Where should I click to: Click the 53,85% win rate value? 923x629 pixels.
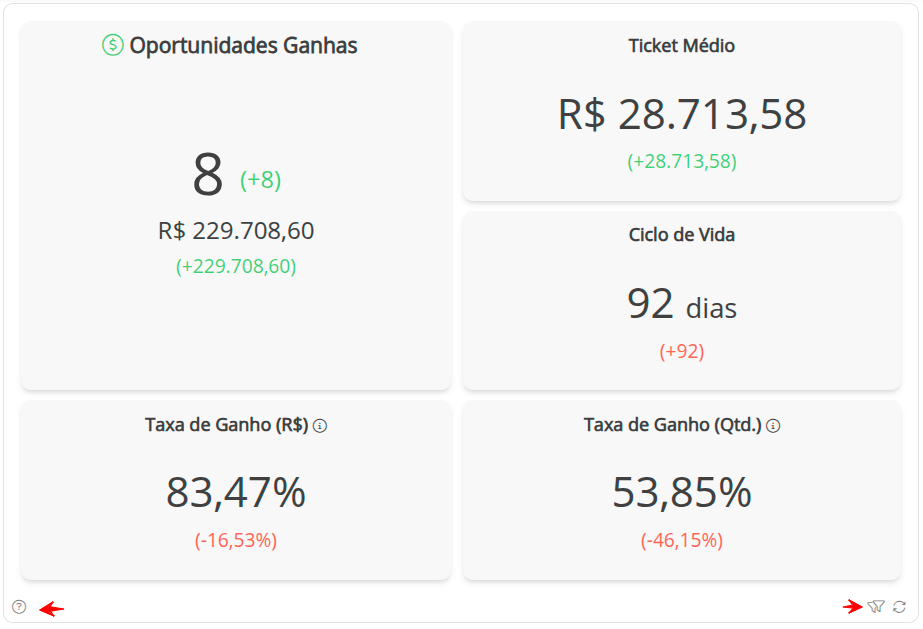click(x=682, y=492)
